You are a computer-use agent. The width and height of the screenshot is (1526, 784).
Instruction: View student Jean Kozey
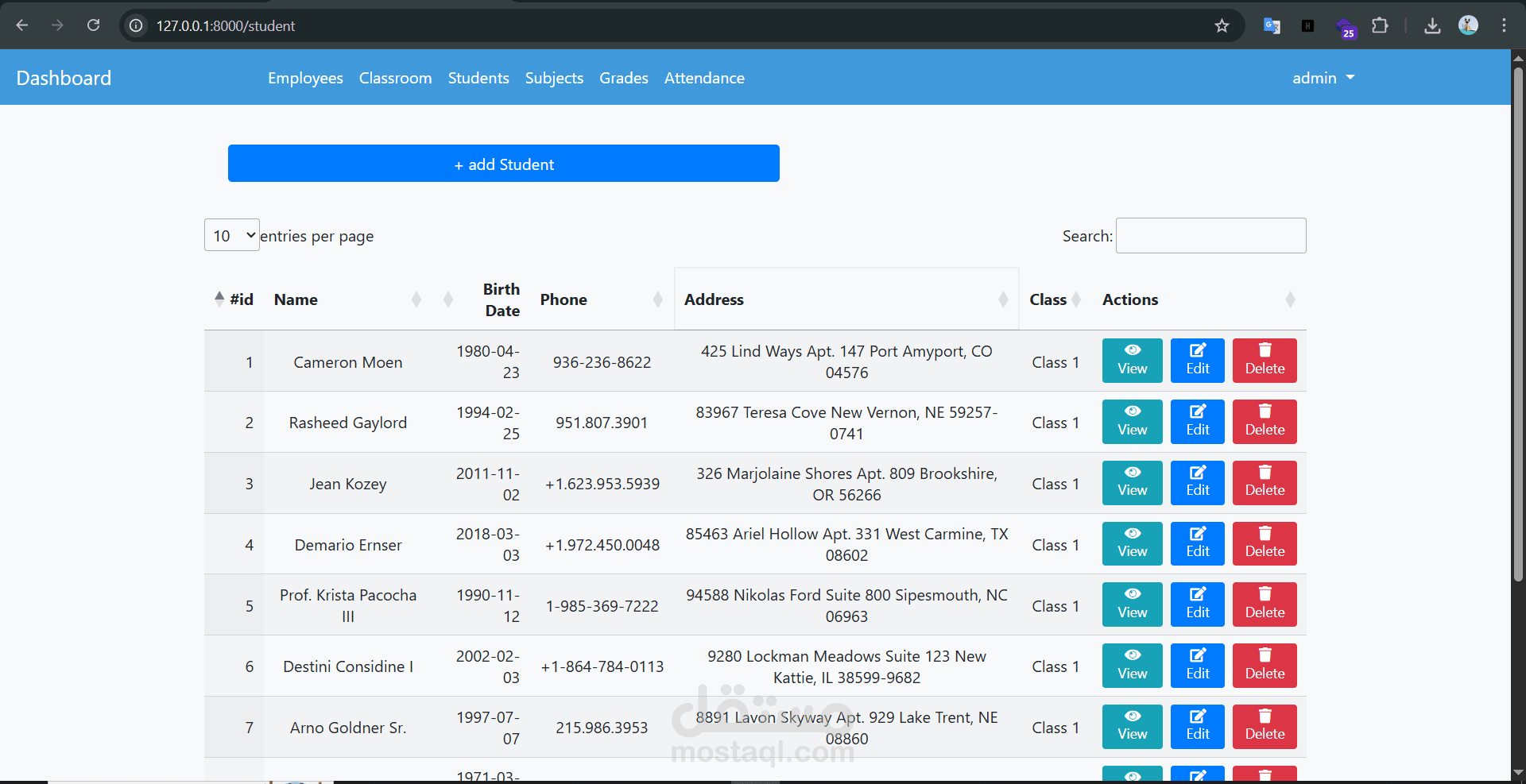click(x=1132, y=483)
